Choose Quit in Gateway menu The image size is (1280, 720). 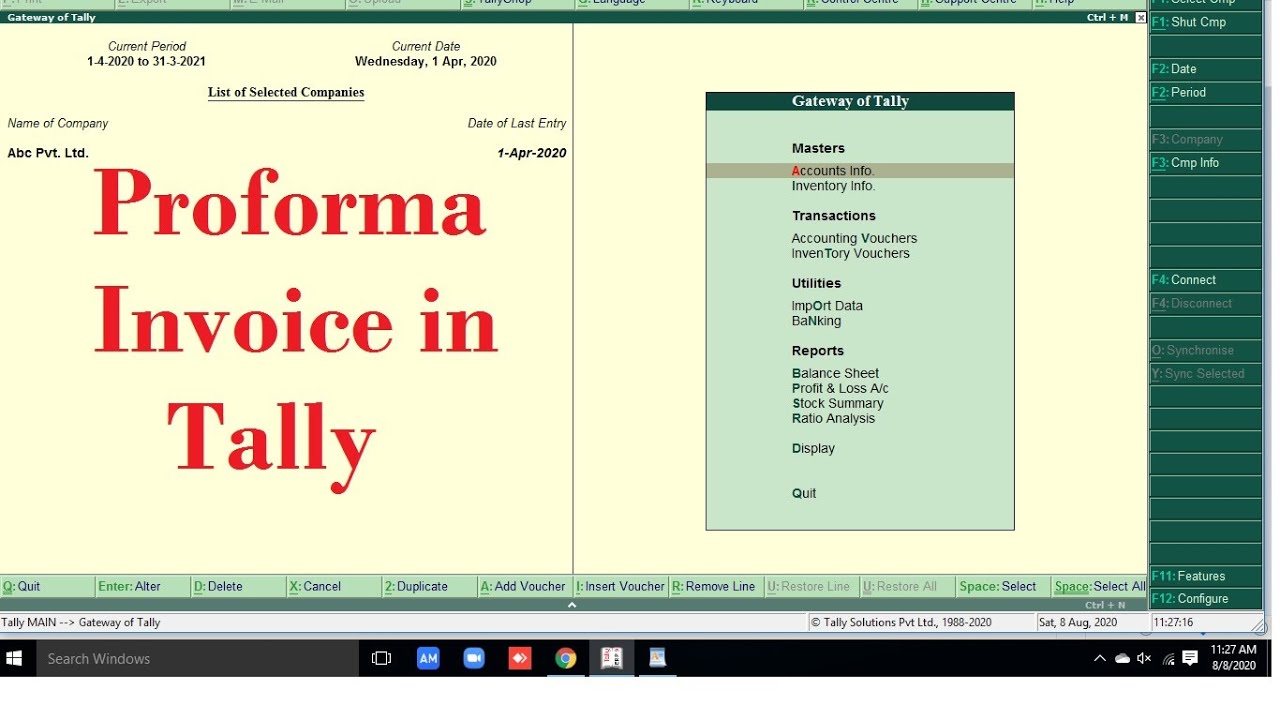tap(804, 493)
